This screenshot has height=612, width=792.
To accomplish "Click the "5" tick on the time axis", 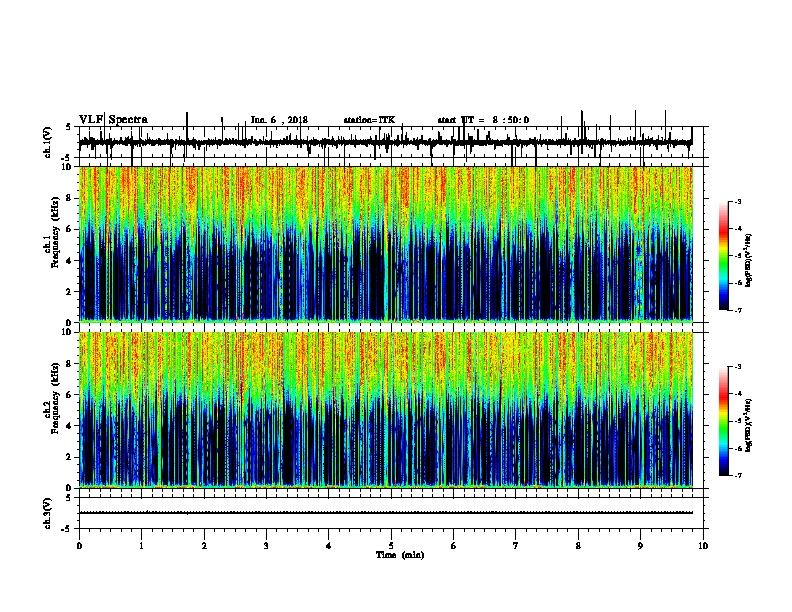I will (x=391, y=546).
